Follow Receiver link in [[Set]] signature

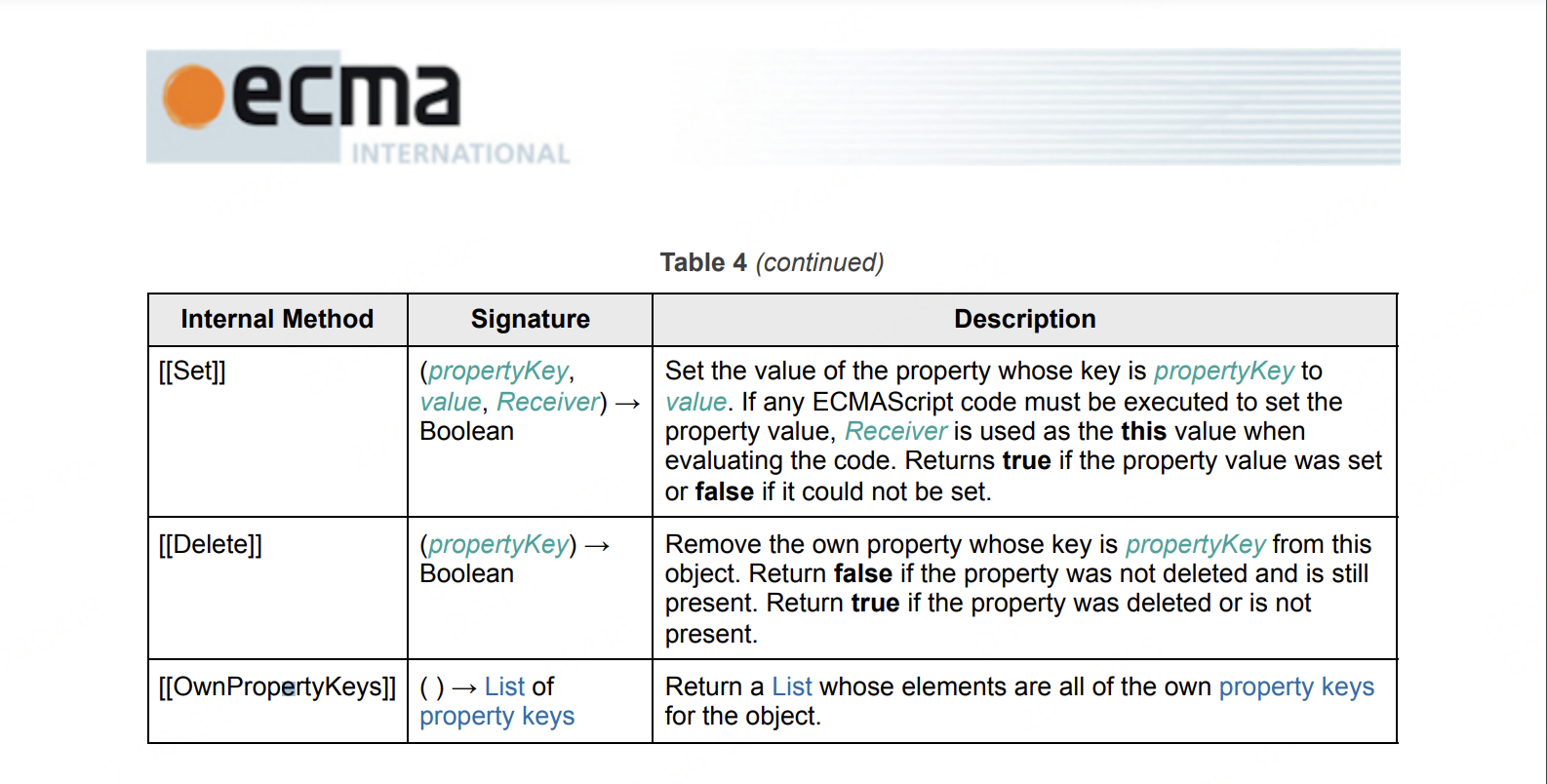(548, 402)
